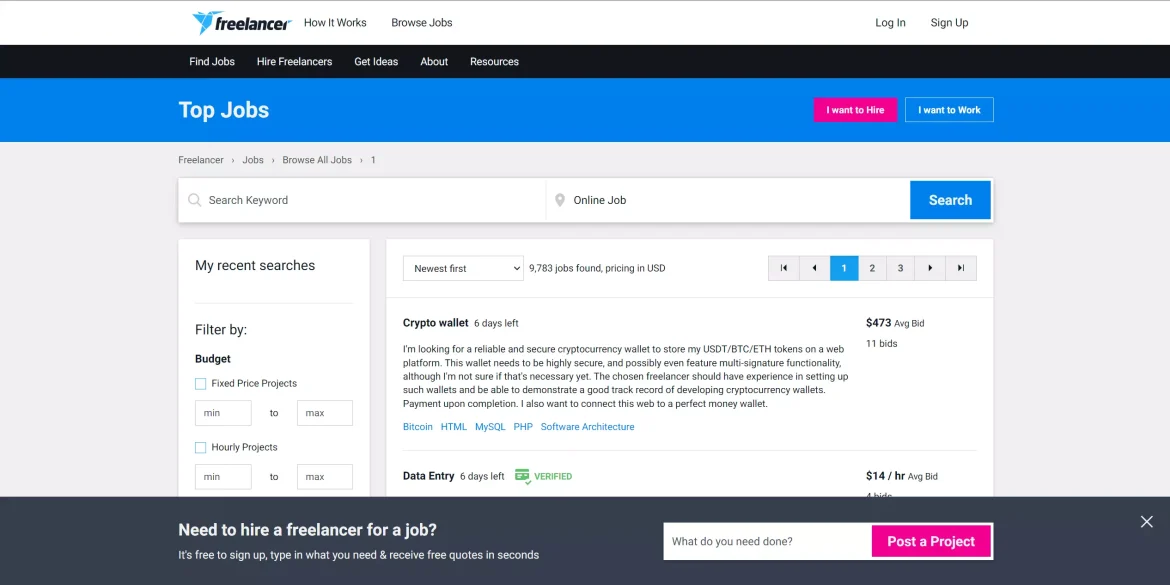1170x585 pixels.
Task: Click the Bitcoin skill tag
Action: (x=418, y=427)
